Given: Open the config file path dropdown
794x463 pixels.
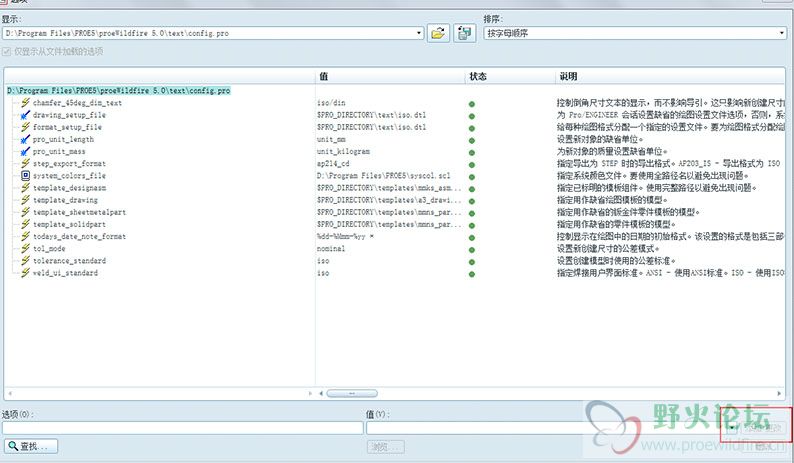Looking at the screenshot, I should [x=419, y=33].
